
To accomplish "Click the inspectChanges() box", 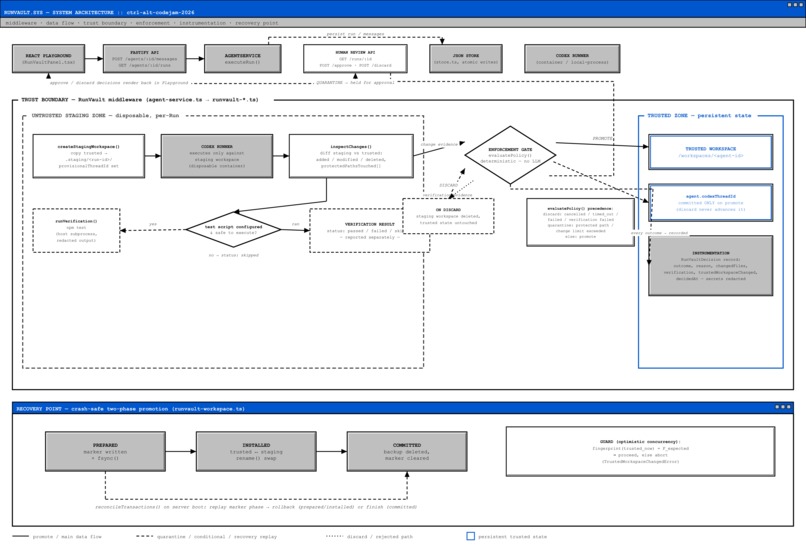I will pos(351,156).
